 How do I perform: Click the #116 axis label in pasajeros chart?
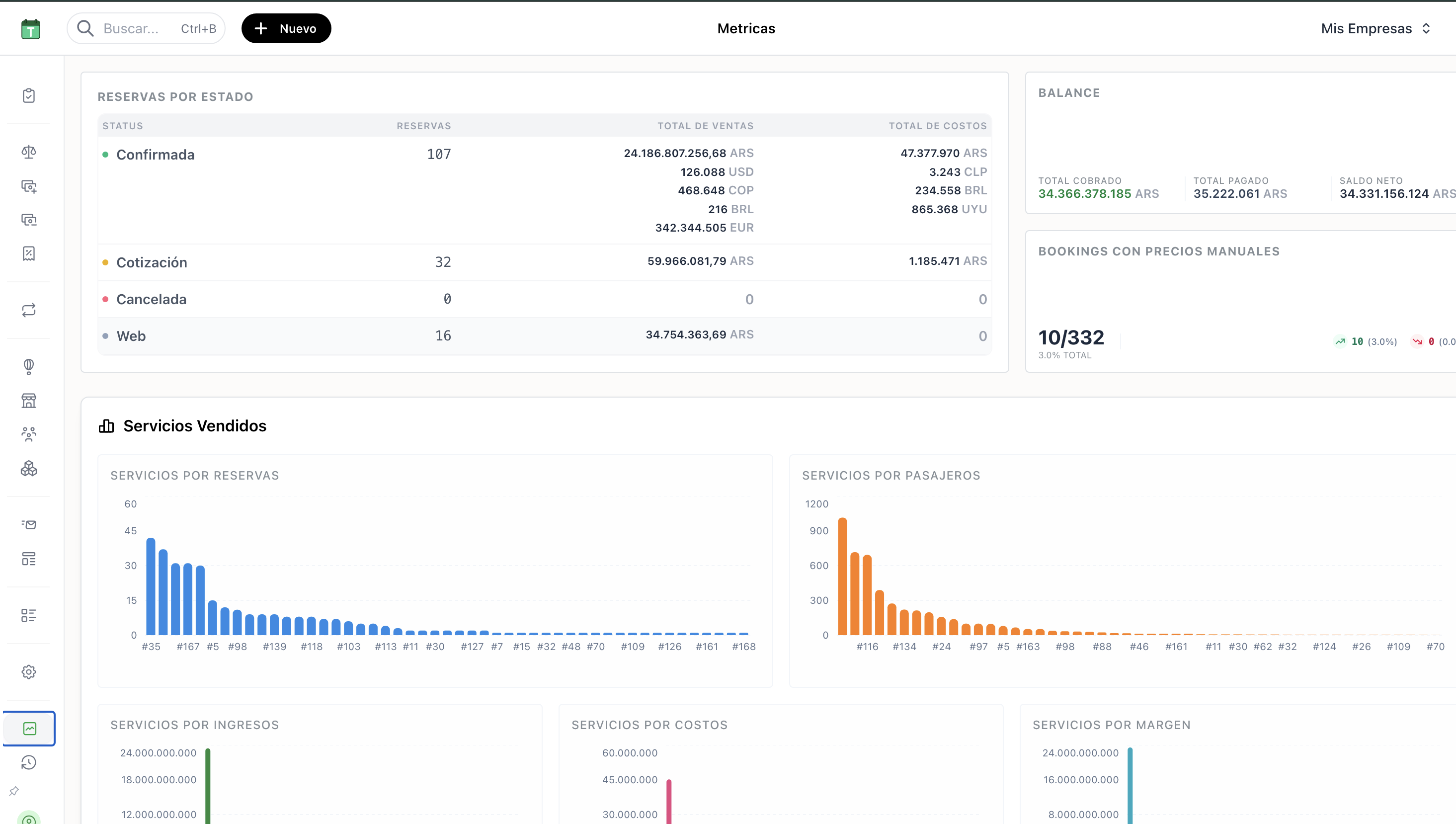[x=867, y=646]
